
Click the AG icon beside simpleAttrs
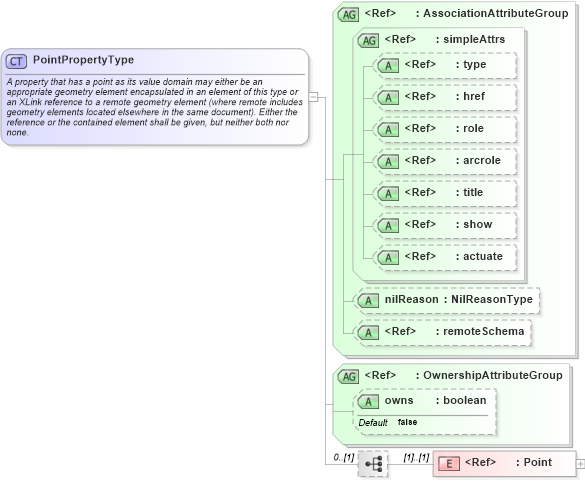tap(369, 40)
